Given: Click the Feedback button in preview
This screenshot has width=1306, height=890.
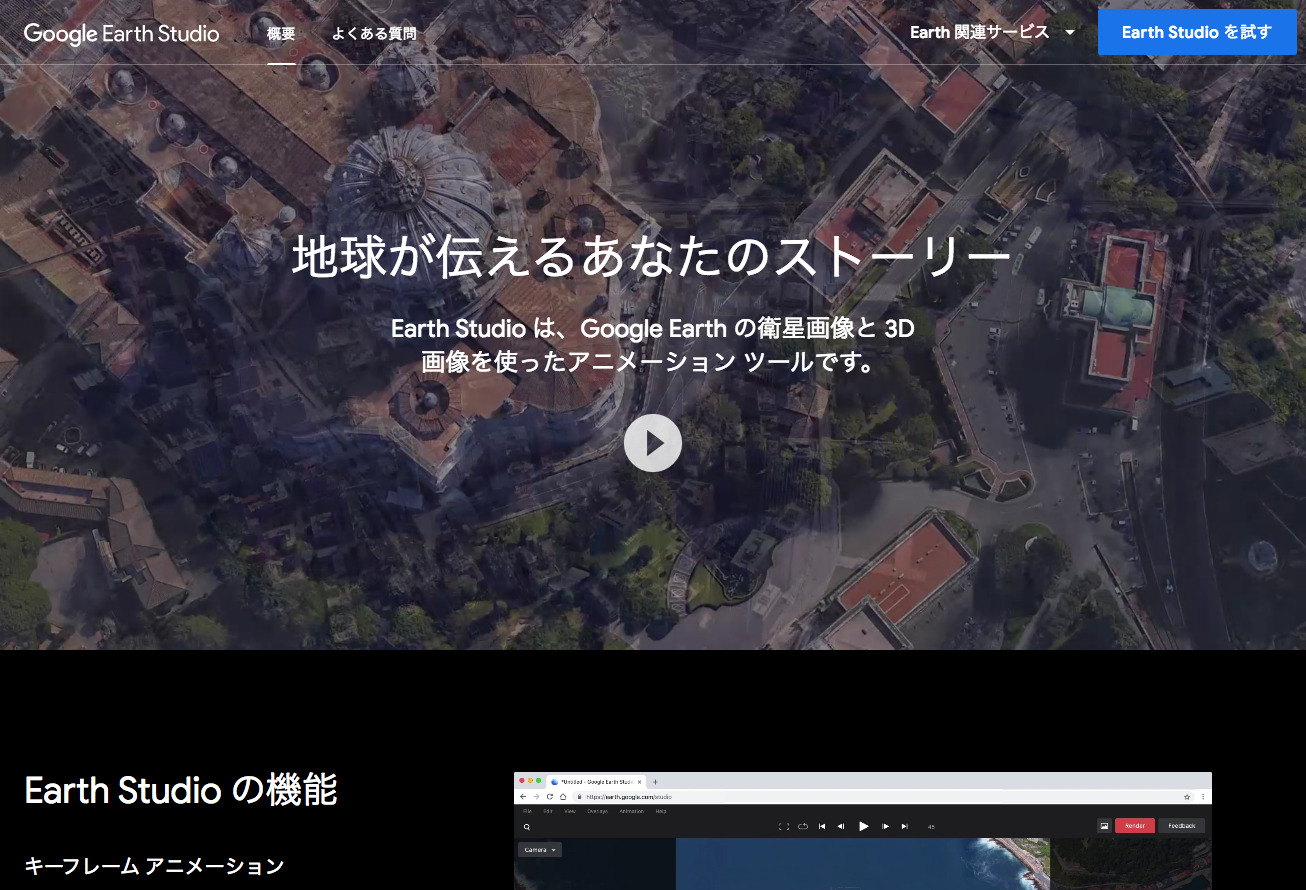Looking at the screenshot, I should click(x=1182, y=826).
